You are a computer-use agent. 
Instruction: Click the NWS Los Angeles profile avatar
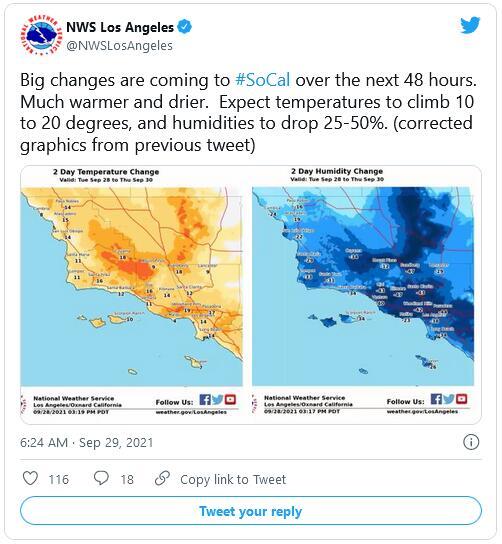(x=41, y=36)
